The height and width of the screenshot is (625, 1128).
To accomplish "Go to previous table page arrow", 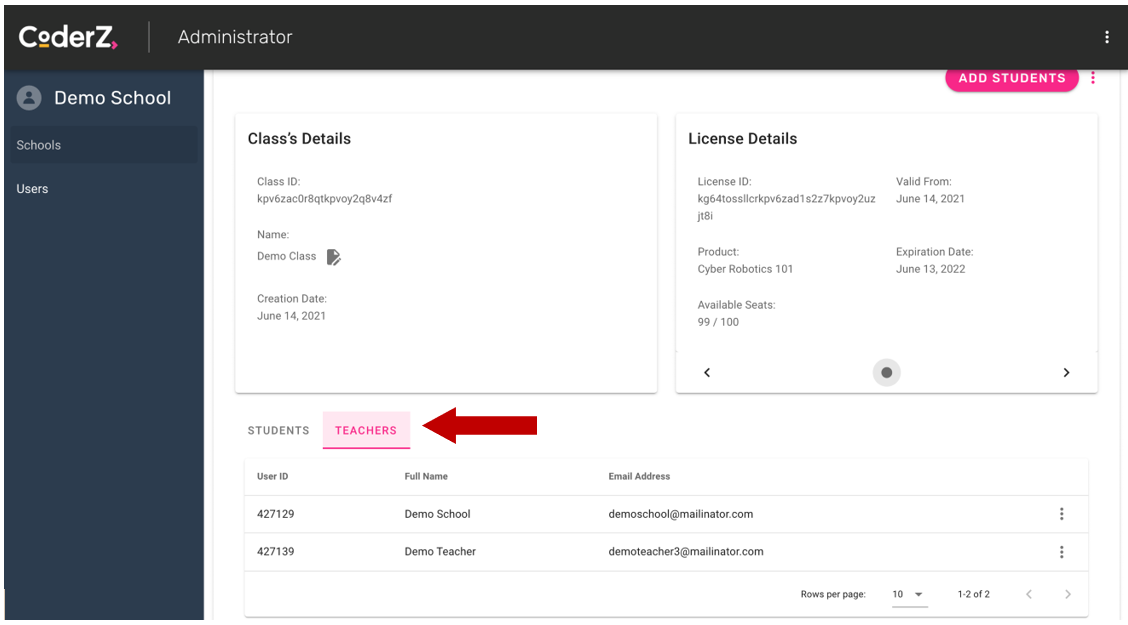I will tap(1029, 594).
